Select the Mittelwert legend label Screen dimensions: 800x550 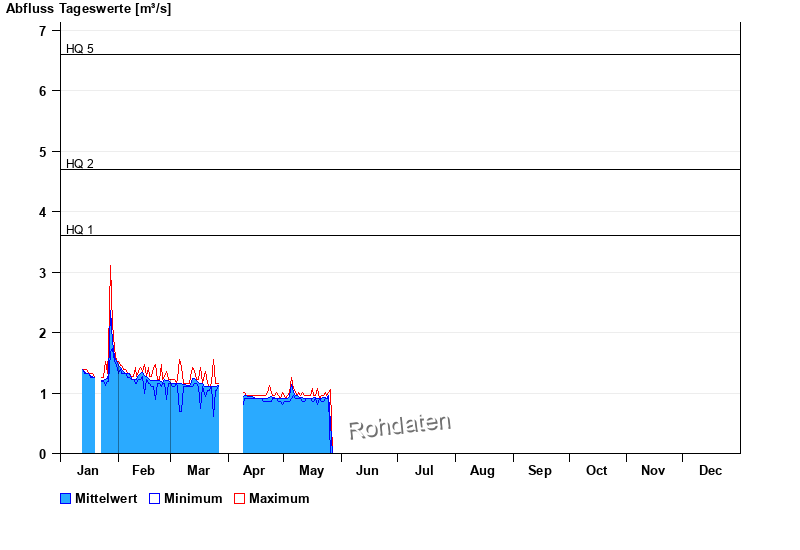[x=107, y=498]
